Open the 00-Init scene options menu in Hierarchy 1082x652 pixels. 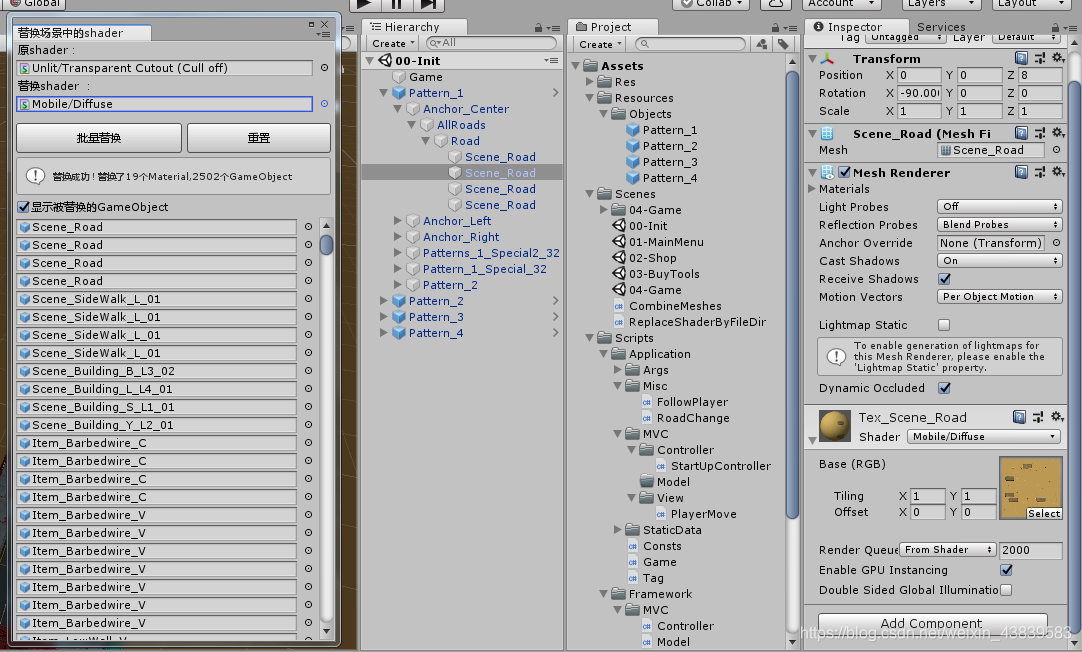pyautogui.click(x=551, y=61)
